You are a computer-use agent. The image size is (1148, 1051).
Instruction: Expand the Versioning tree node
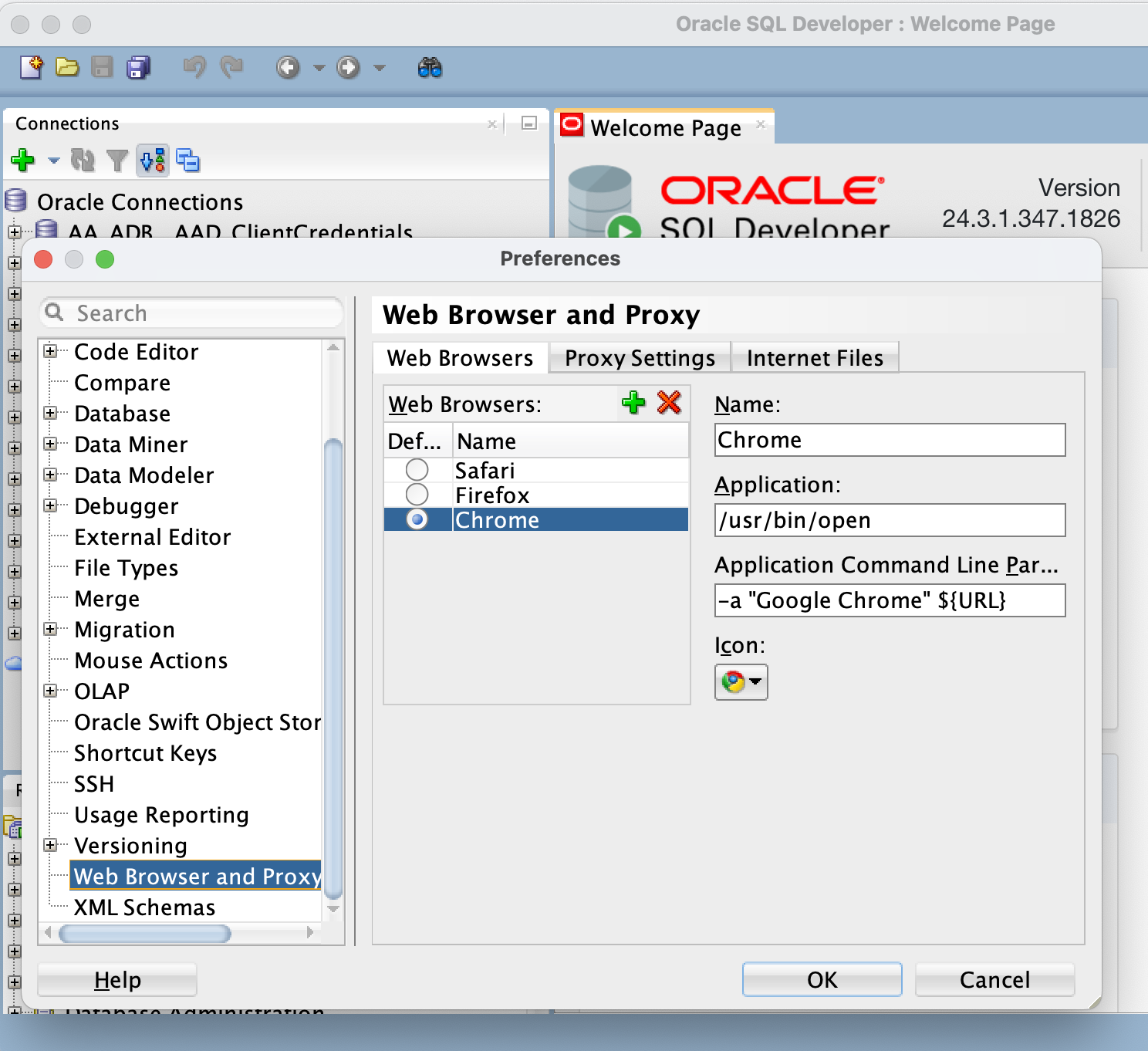(51, 845)
